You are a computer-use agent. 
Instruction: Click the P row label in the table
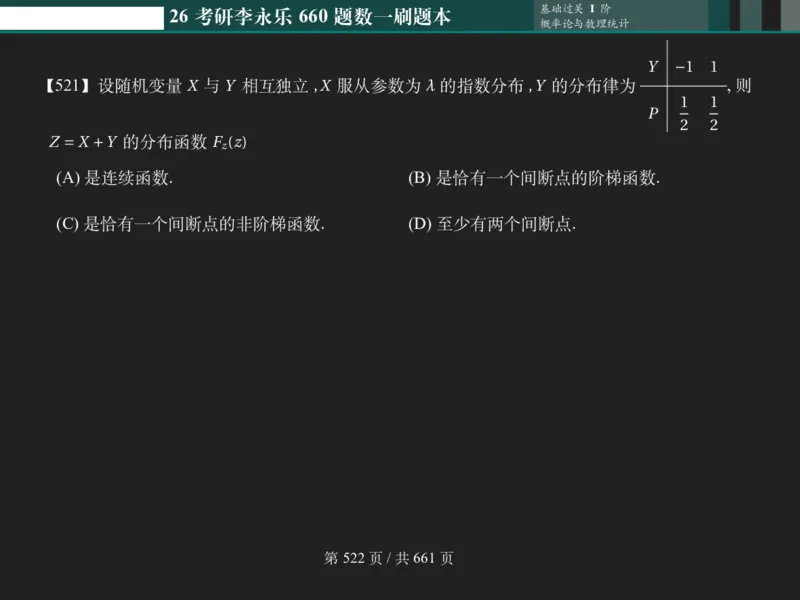coord(655,111)
